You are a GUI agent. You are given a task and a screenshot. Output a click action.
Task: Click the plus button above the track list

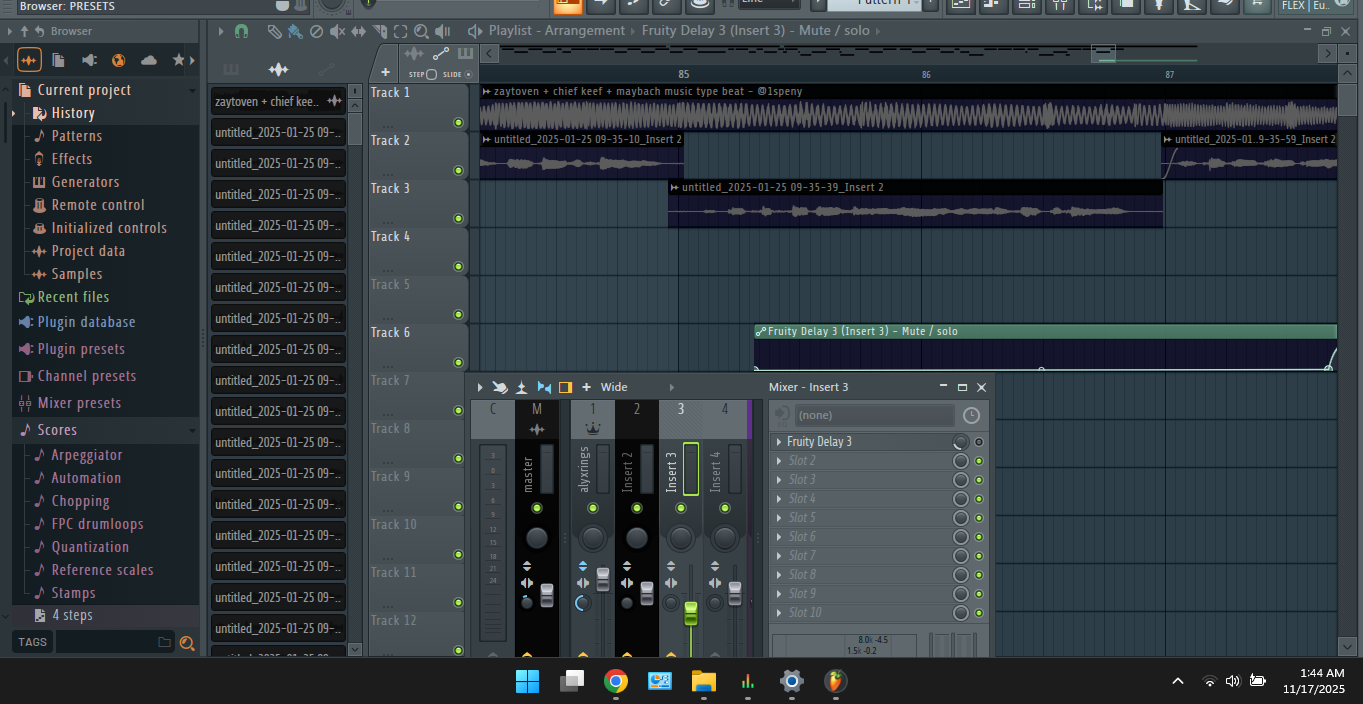point(385,72)
